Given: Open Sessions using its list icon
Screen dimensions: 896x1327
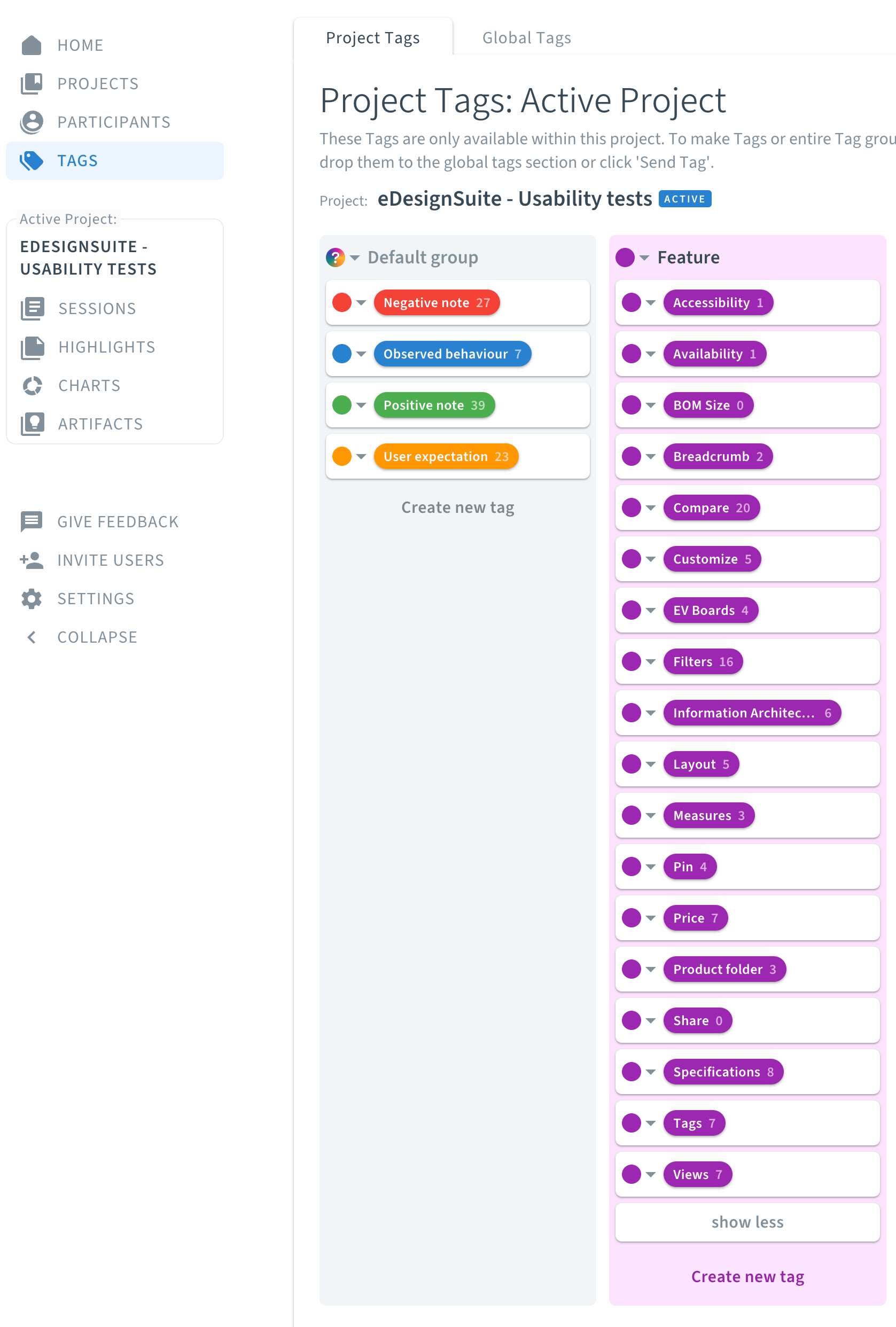Looking at the screenshot, I should coord(33,308).
